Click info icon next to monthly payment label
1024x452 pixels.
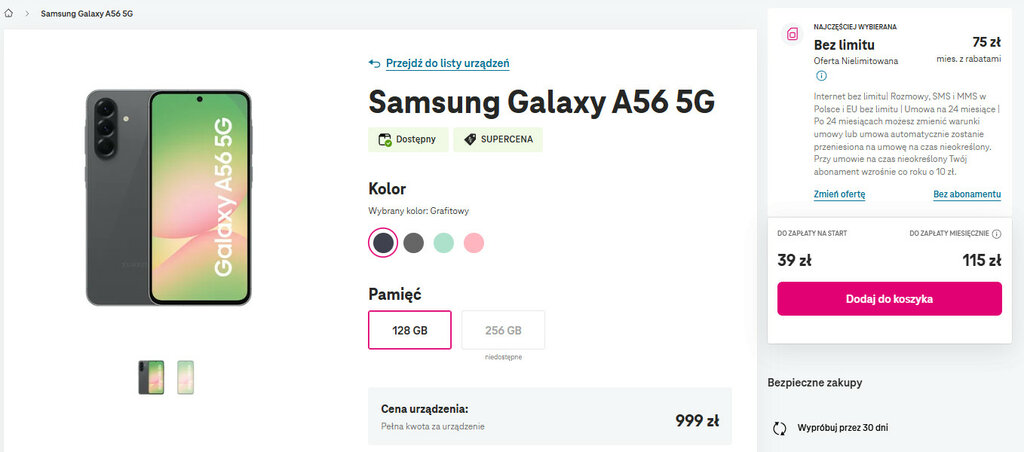pyautogui.click(x=996, y=233)
